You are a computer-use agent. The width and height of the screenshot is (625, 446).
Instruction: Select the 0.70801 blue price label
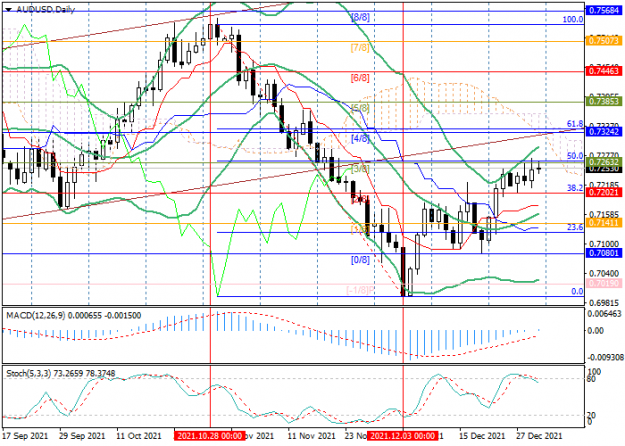[x=605, y=253]
